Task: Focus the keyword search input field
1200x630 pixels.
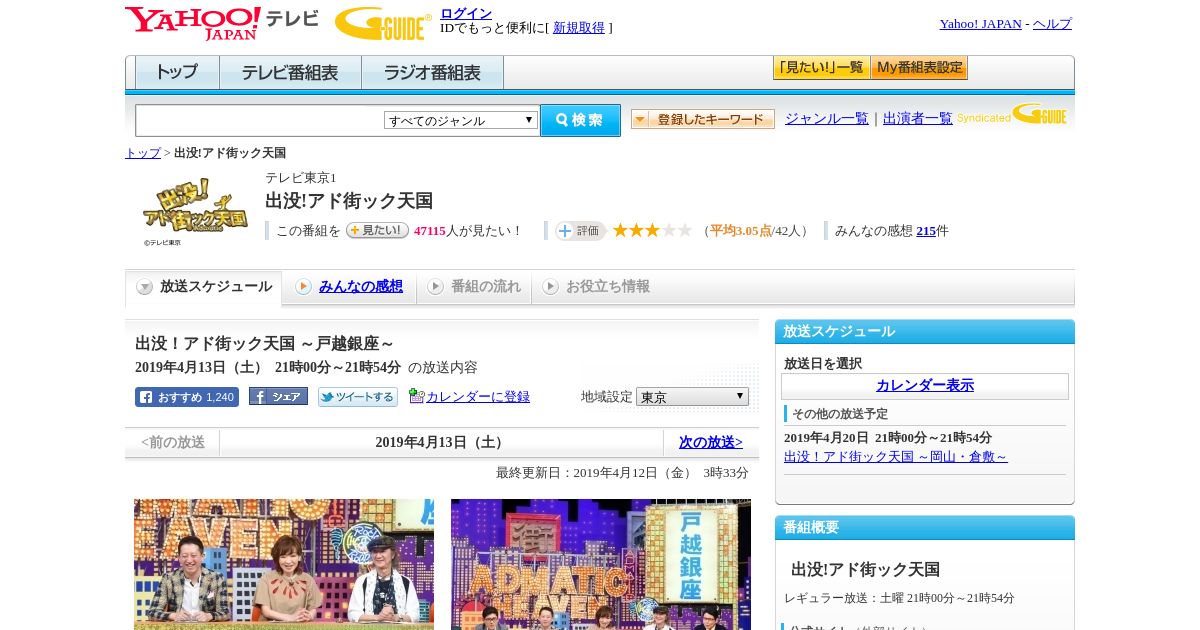Action: (260, 120)
